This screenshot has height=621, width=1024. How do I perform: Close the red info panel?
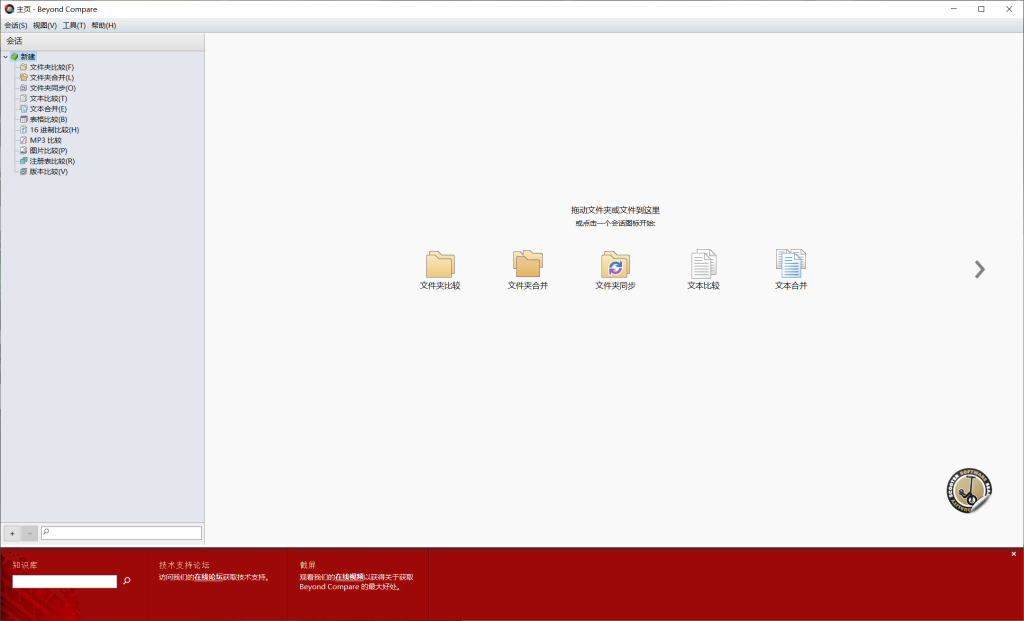[x=1013, y=554]
